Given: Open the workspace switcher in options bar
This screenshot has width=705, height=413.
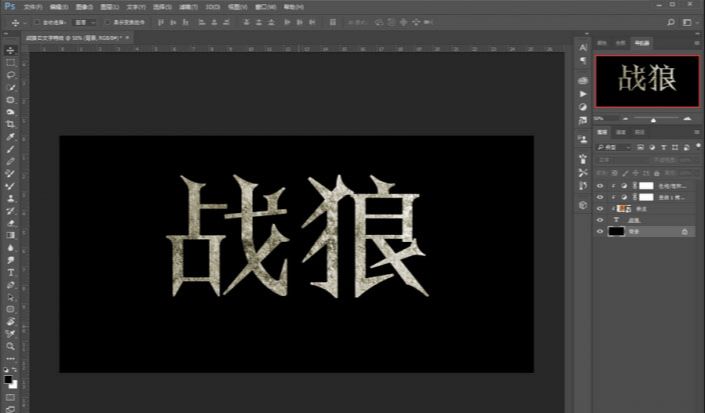Looking at the screenshot, I should click(x=687, y=22).
